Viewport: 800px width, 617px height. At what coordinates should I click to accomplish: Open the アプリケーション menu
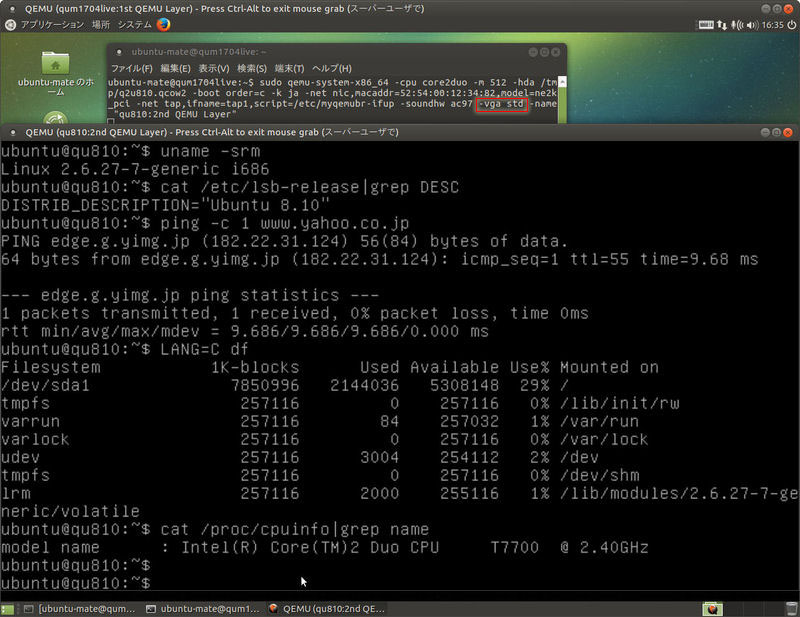click(x=52, y=24)
